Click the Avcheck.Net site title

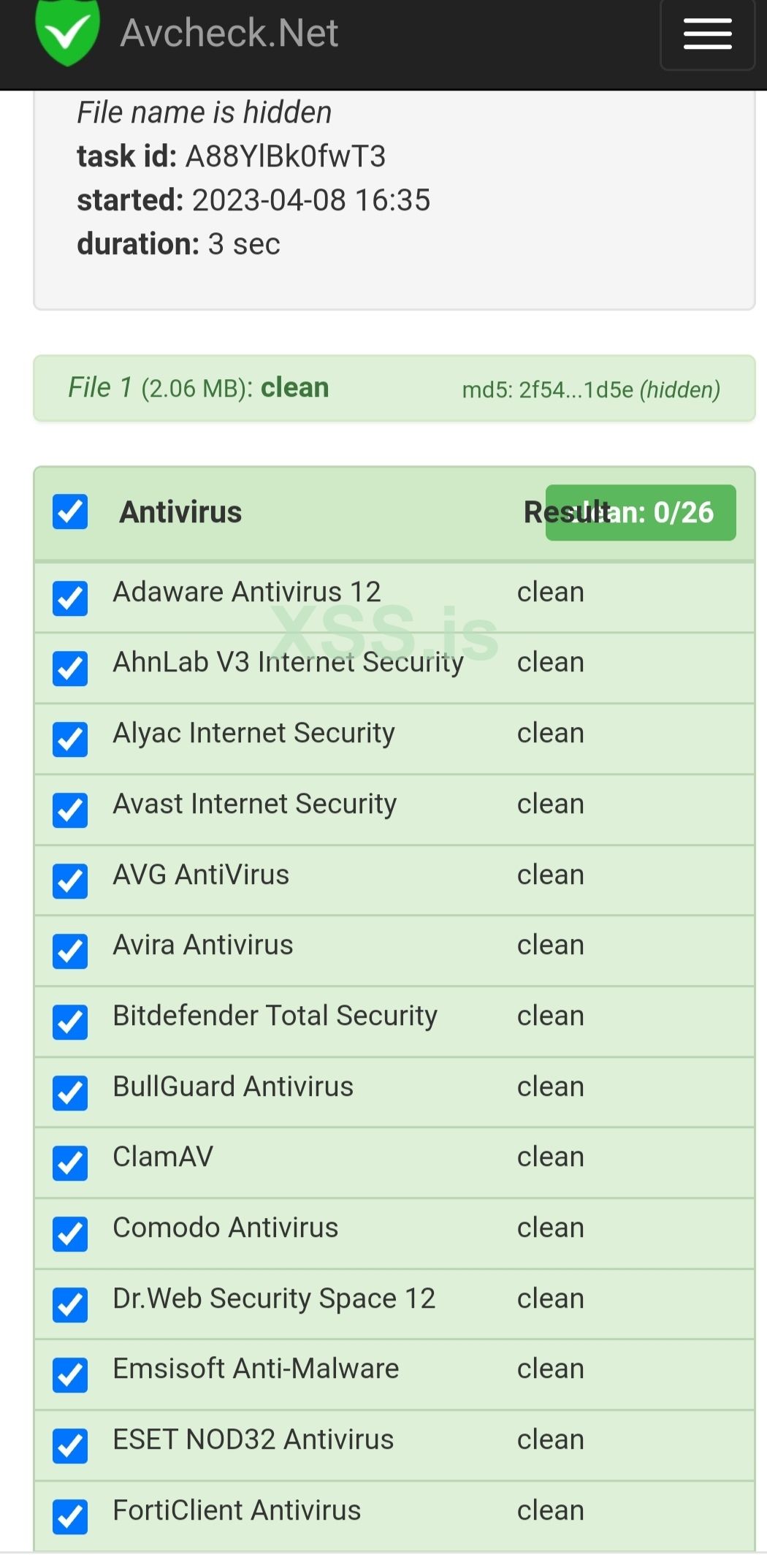(229, 33)
